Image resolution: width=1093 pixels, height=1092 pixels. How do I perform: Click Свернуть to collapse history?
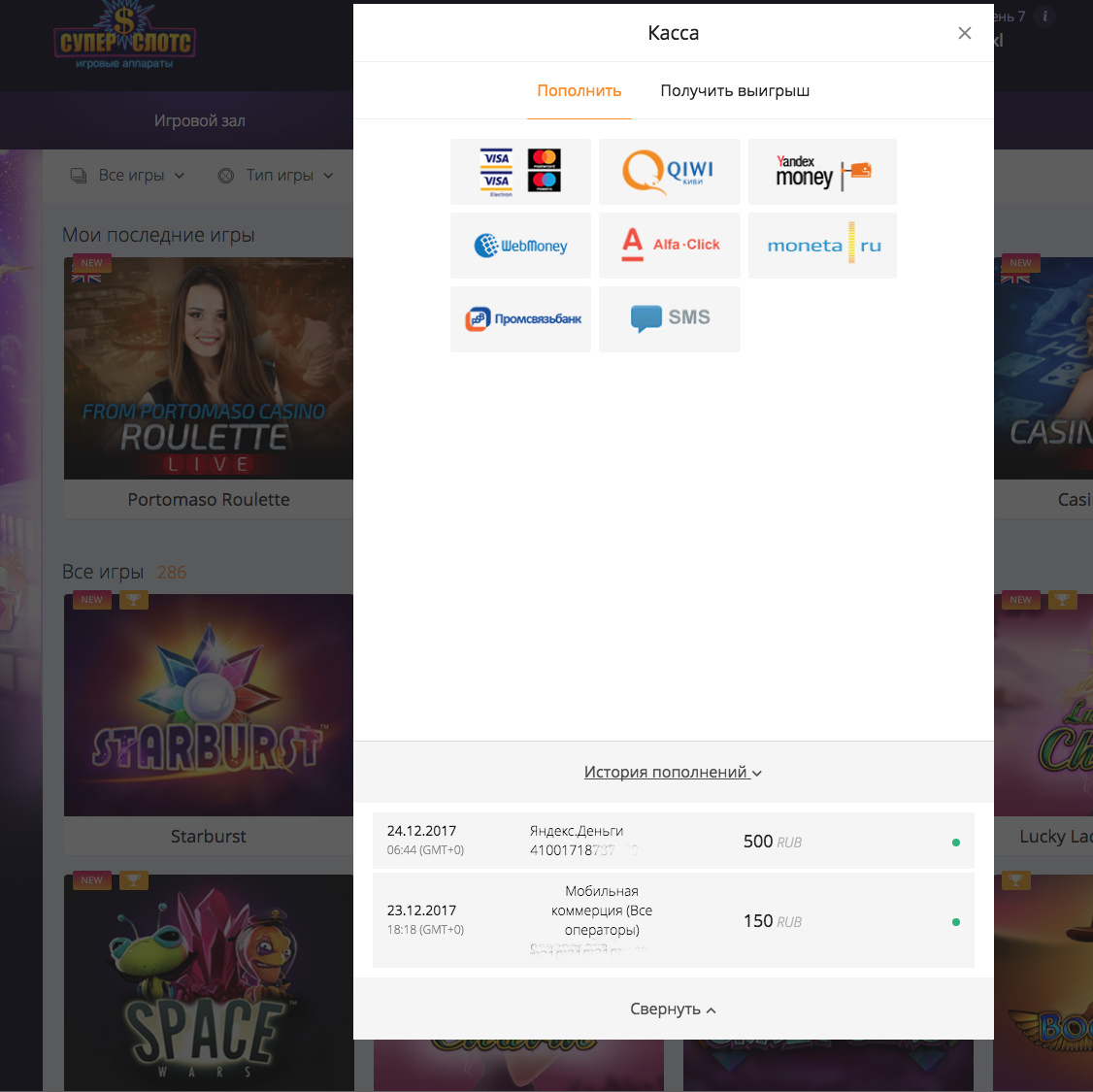click(x=673, y=1009)
